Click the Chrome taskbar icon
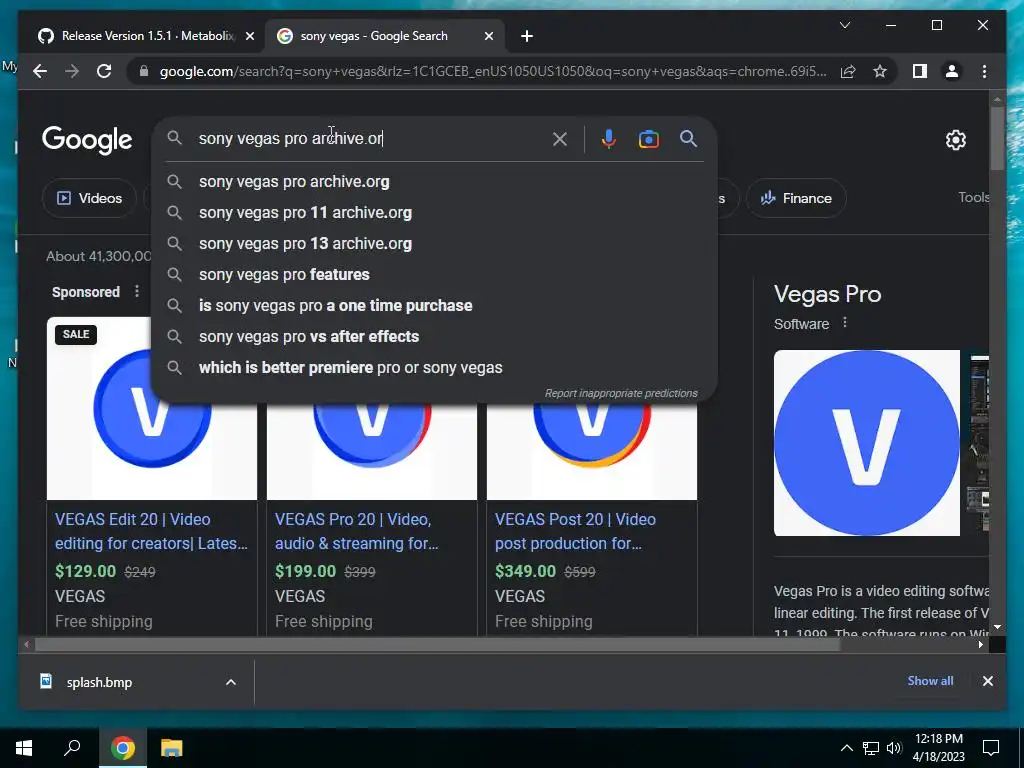1024x768 pixels. [x=122, y=748]
